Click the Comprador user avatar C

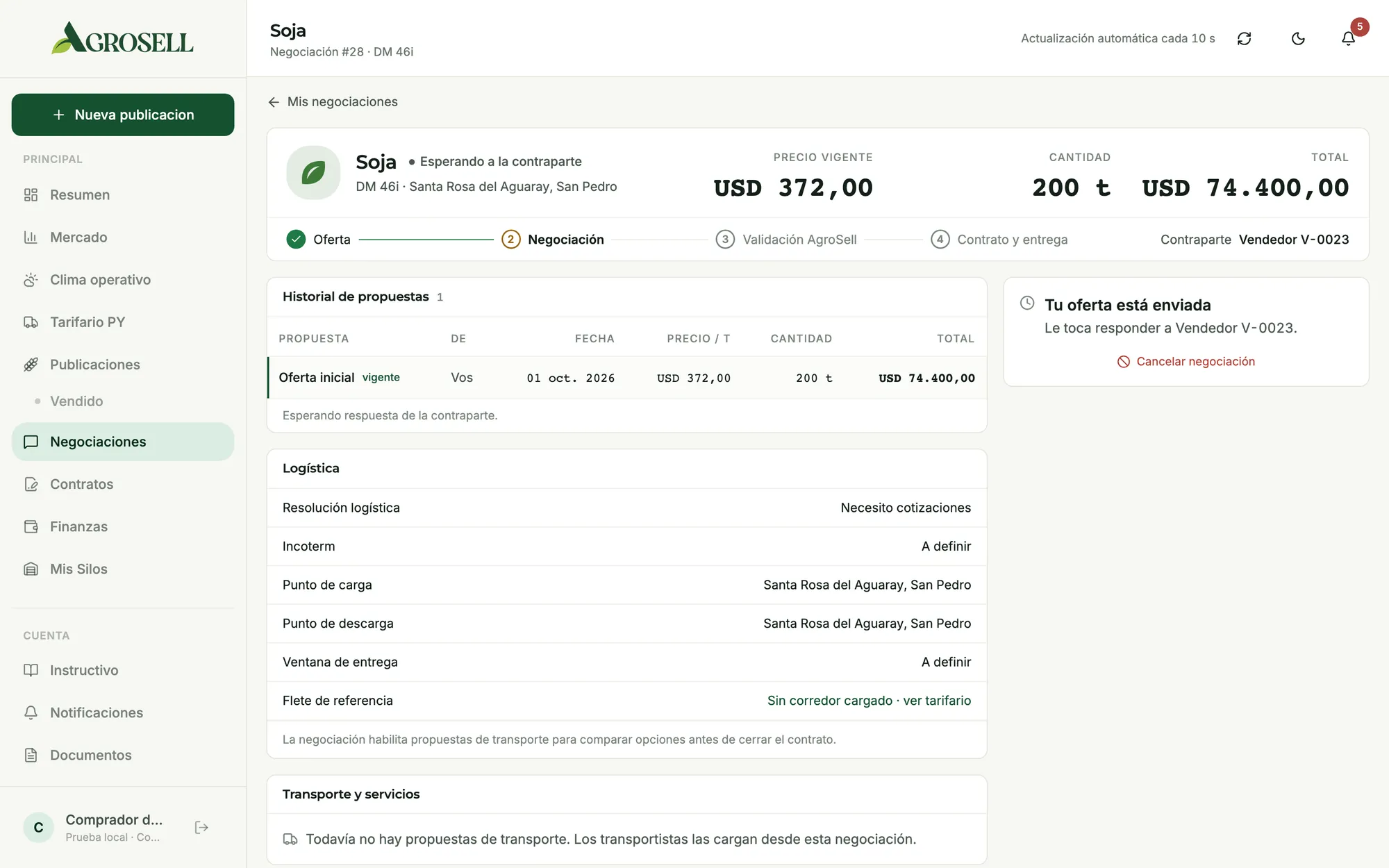(38, 827)
